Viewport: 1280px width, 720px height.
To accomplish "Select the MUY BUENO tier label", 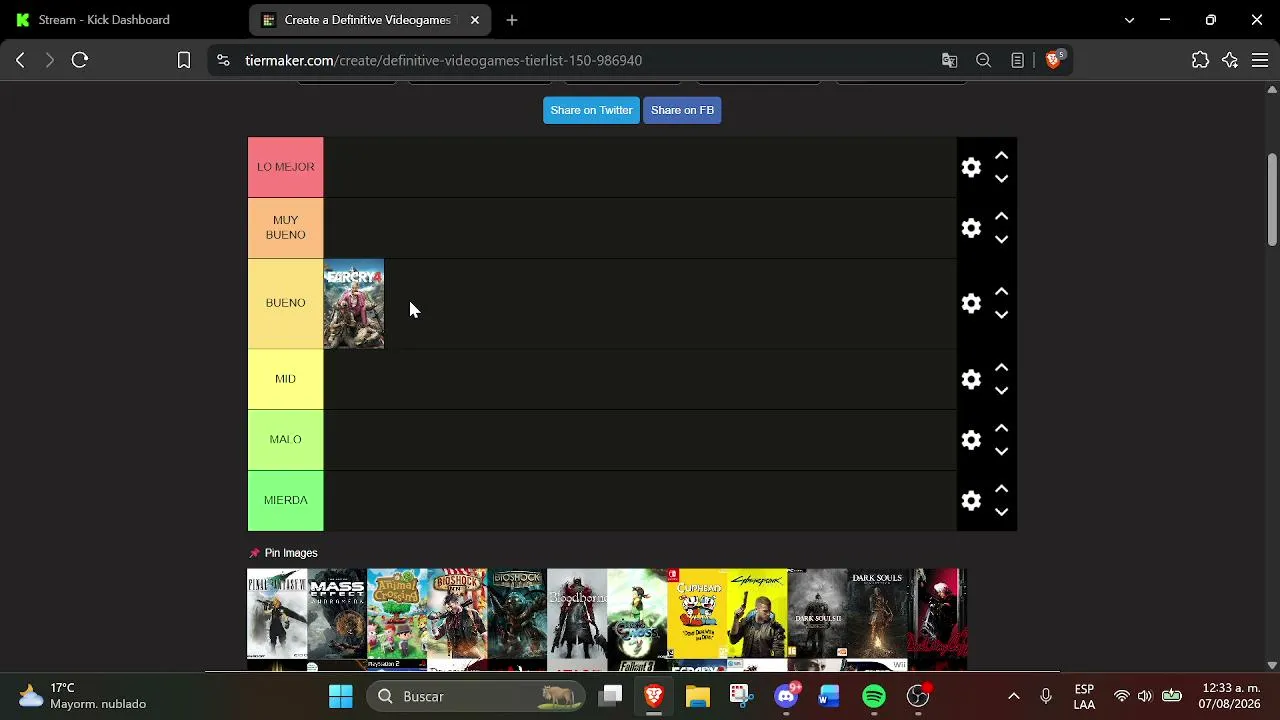I will pyautogui.click(x=285, y=228).
